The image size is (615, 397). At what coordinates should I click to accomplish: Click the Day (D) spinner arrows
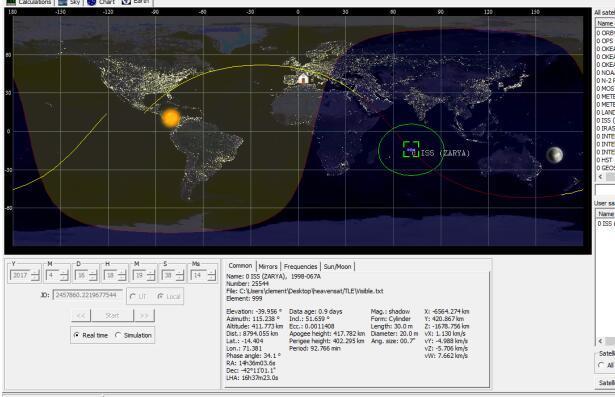tap(93, 275)
